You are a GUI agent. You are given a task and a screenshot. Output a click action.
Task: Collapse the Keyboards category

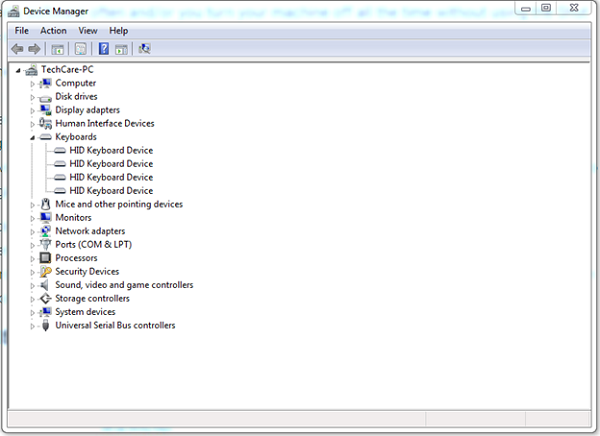33,137
